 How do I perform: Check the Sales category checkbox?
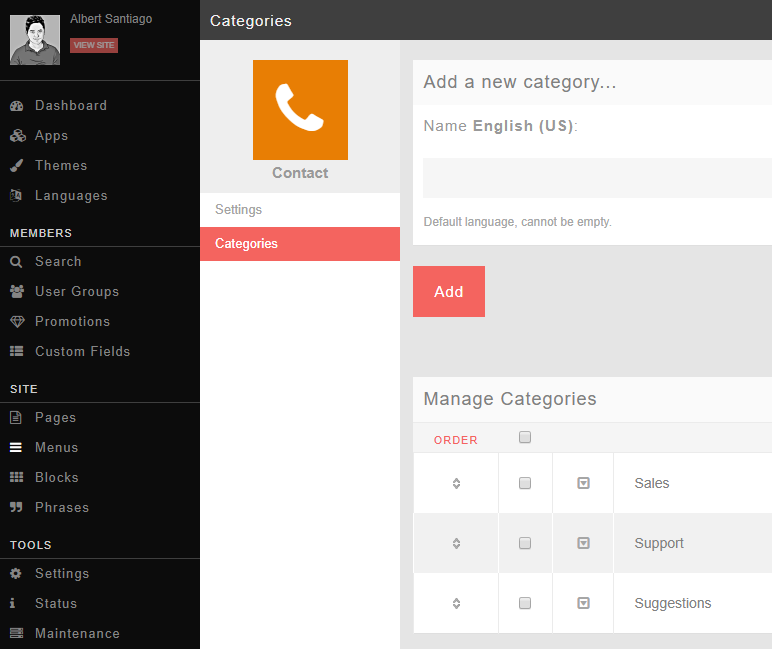tap(525, 483)
